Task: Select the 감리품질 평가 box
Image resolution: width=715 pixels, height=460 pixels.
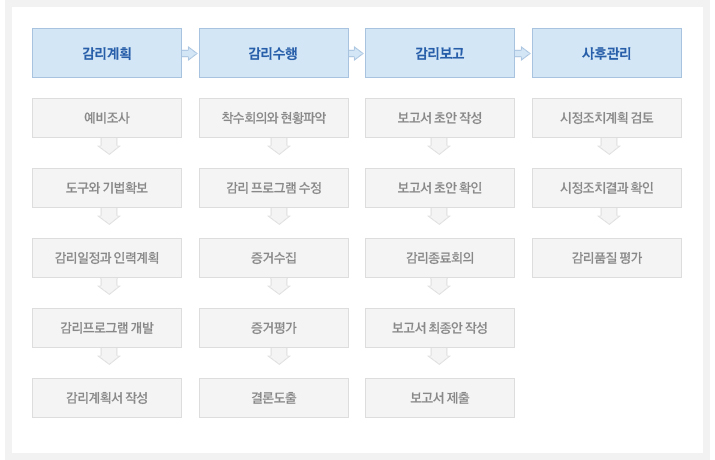Action: coord(606,258)
